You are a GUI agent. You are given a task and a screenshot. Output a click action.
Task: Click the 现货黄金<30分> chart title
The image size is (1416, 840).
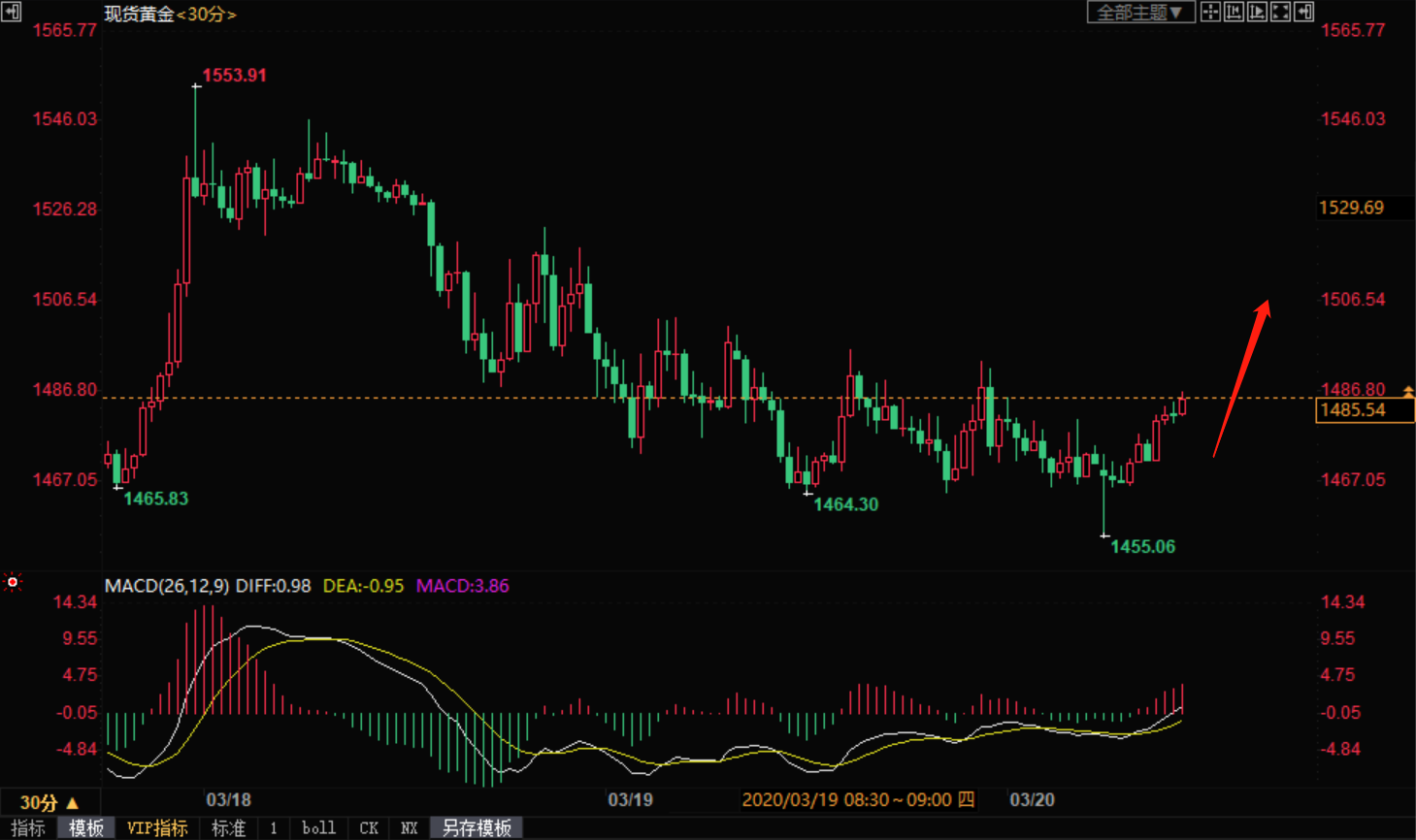[170, 15]
